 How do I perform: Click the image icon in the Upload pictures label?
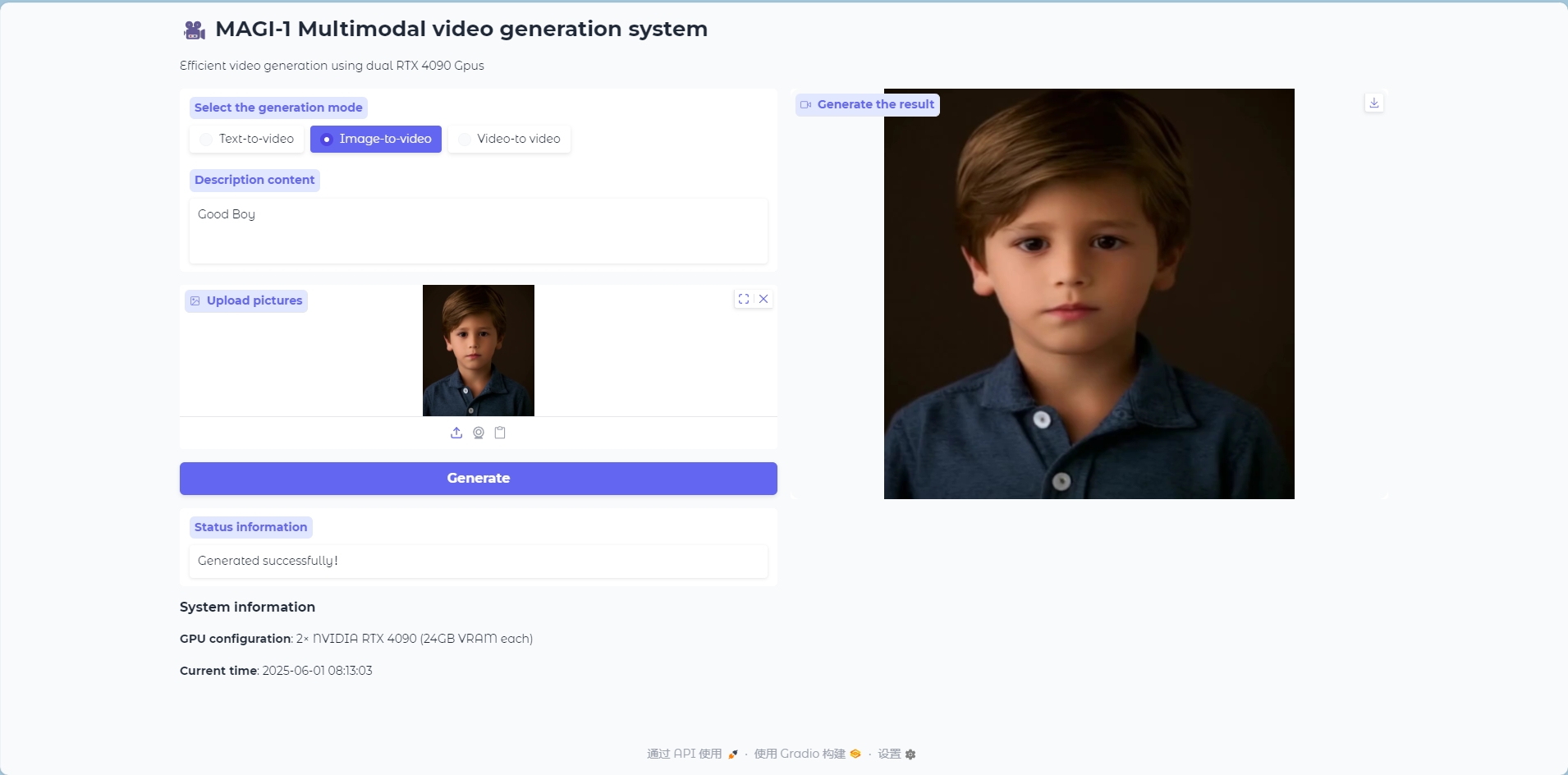coord(195,301)
